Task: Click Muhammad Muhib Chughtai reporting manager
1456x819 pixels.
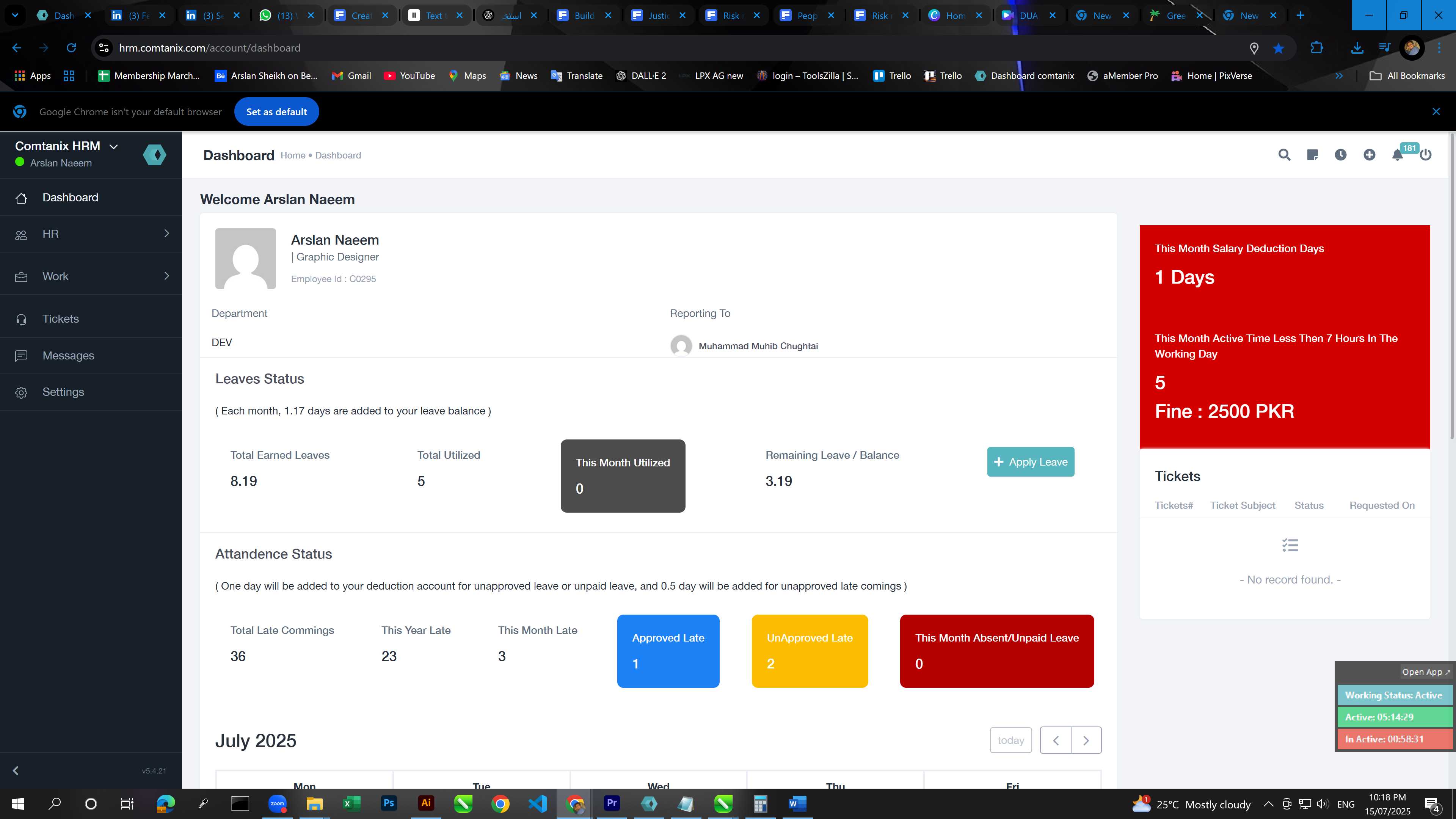Action: [744, 345]
